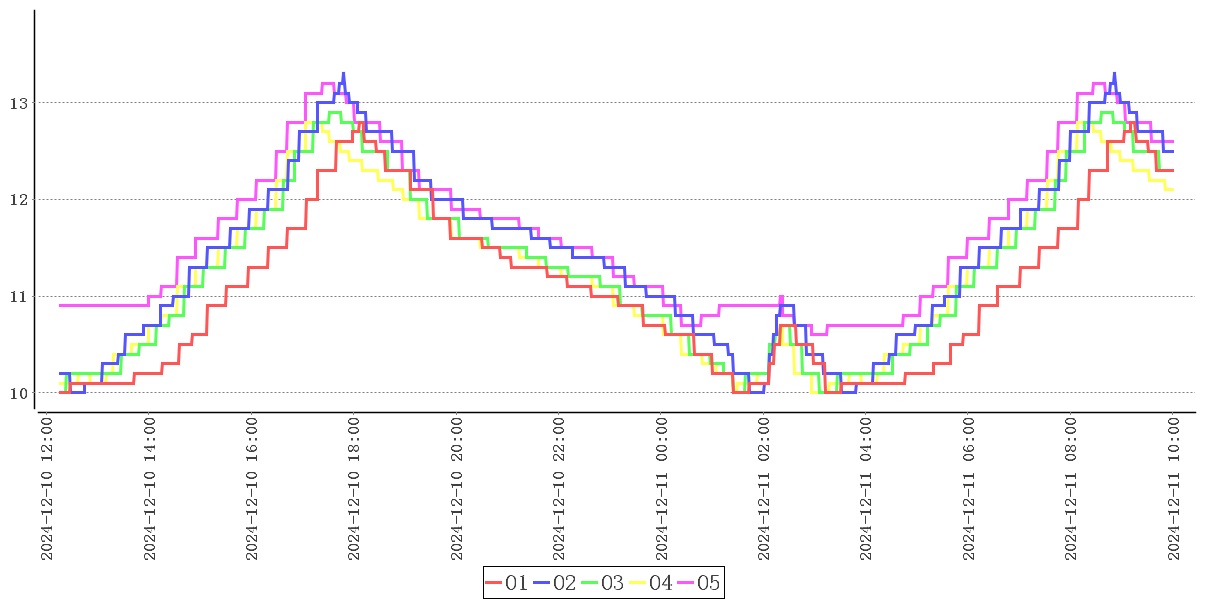Screen dimensions: 1207x600
Task: Select the 2024-12-11 06:00 time tick label
Action: [x=969, y=489]
